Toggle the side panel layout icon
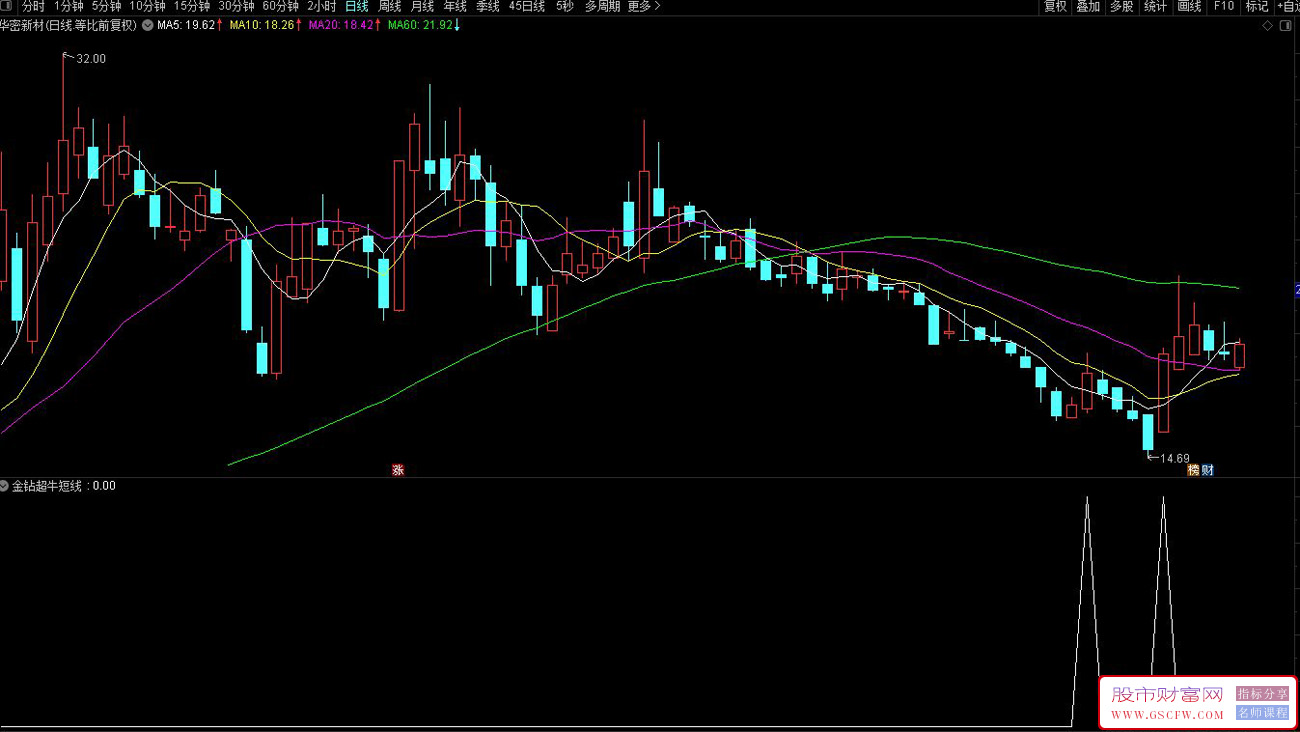 pyautogui.click(x=1286, y=26)
